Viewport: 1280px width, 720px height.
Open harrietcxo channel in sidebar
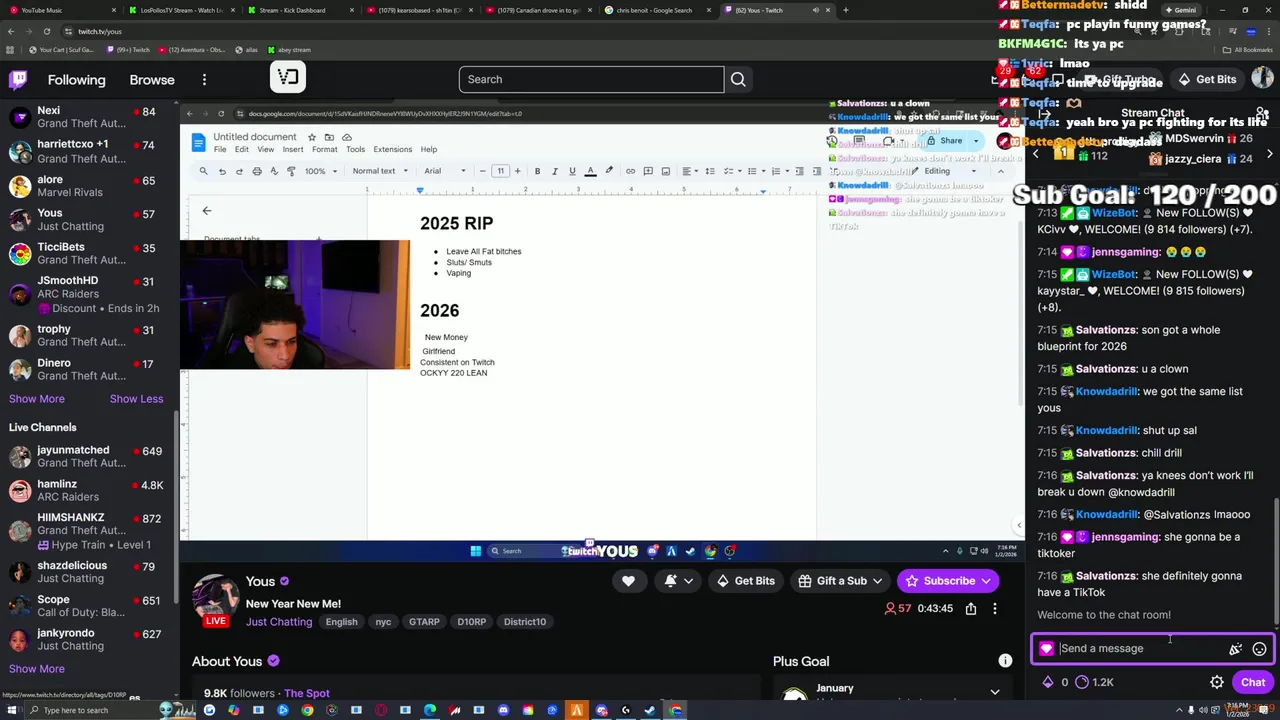[x=88, y=151]
